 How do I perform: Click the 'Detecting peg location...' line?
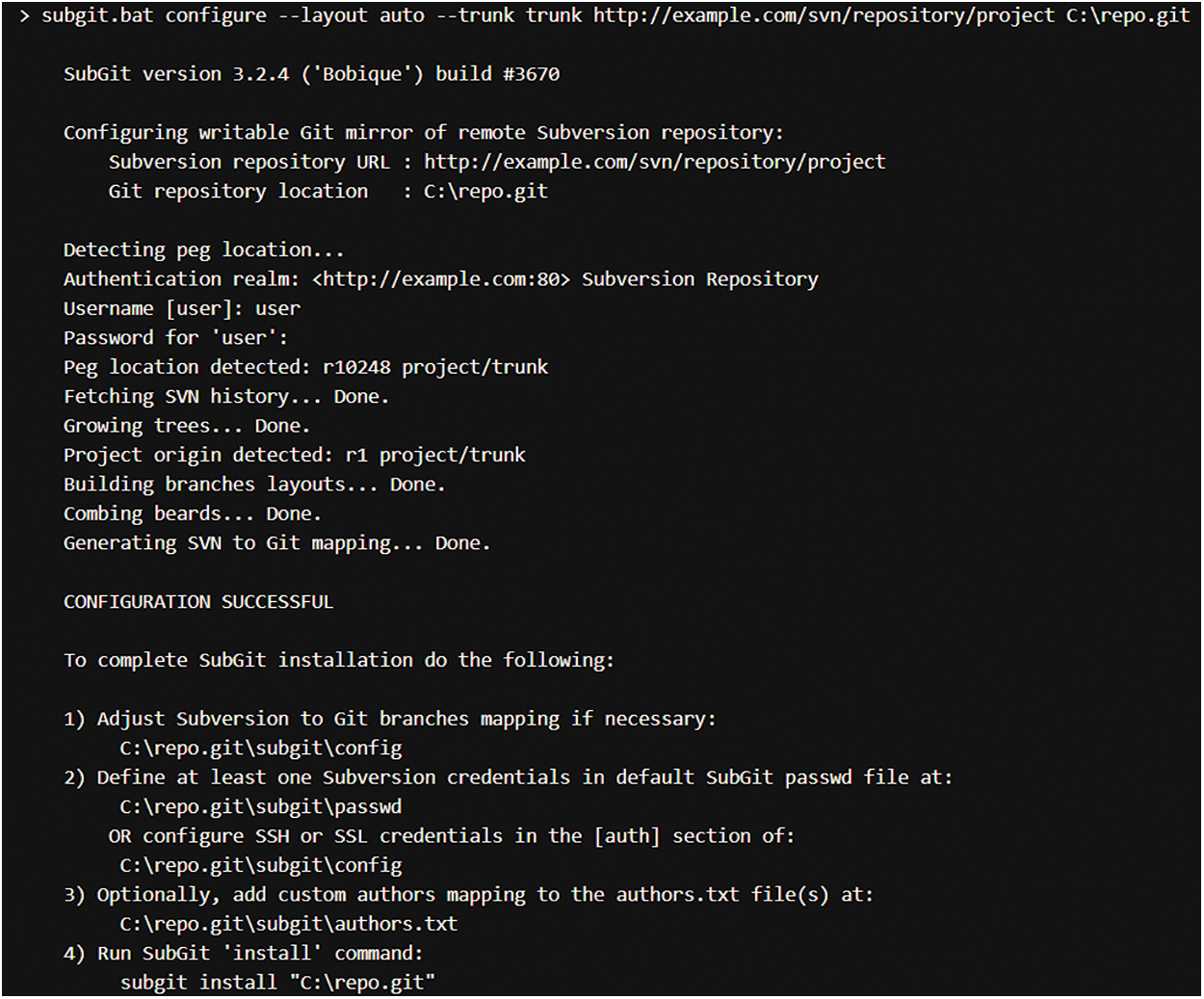(203, 250)
